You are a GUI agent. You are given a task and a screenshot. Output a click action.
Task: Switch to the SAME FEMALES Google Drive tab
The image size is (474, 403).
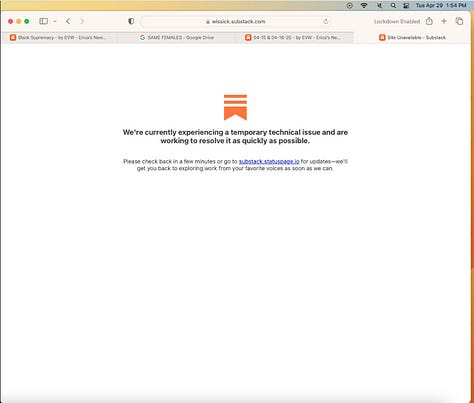pyautogui.click(x=177, y=38)
